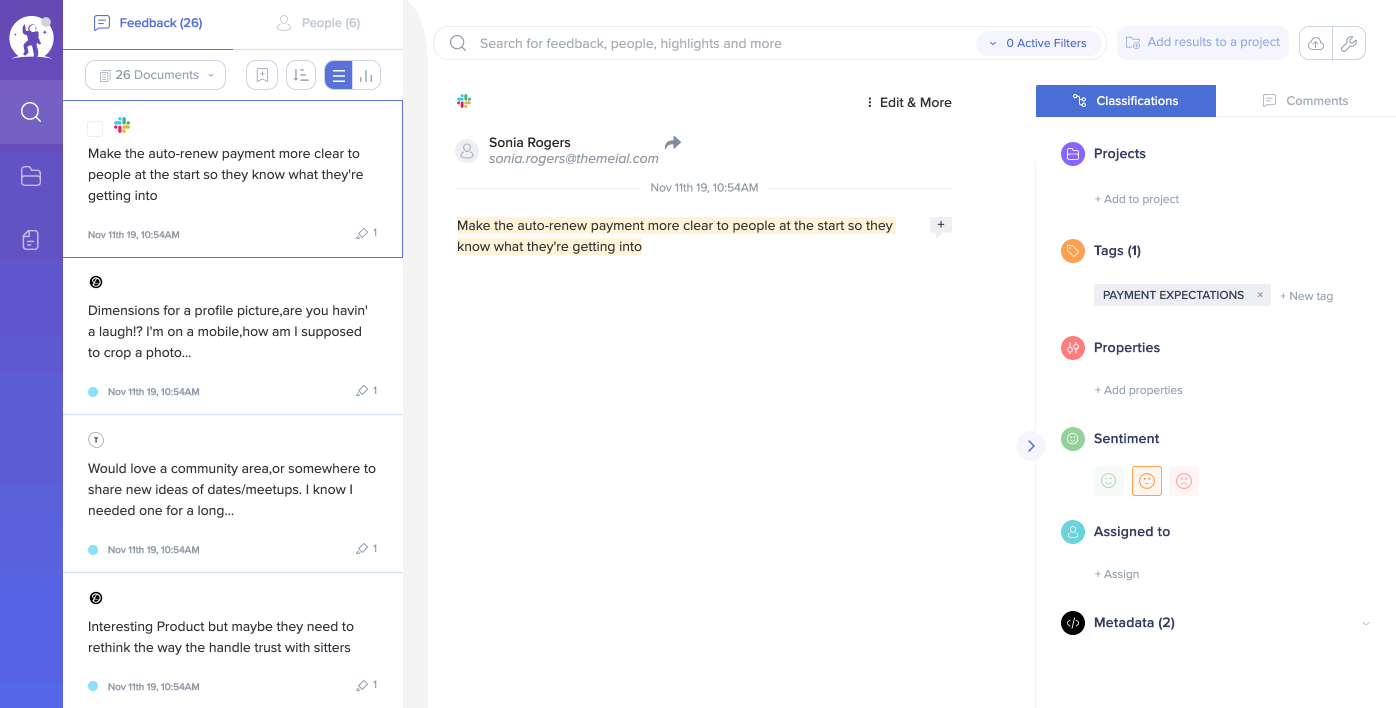Click + New tag link
Image resolution: width=1396 pixels, height=708 pixels.
tap(1307, 296)
